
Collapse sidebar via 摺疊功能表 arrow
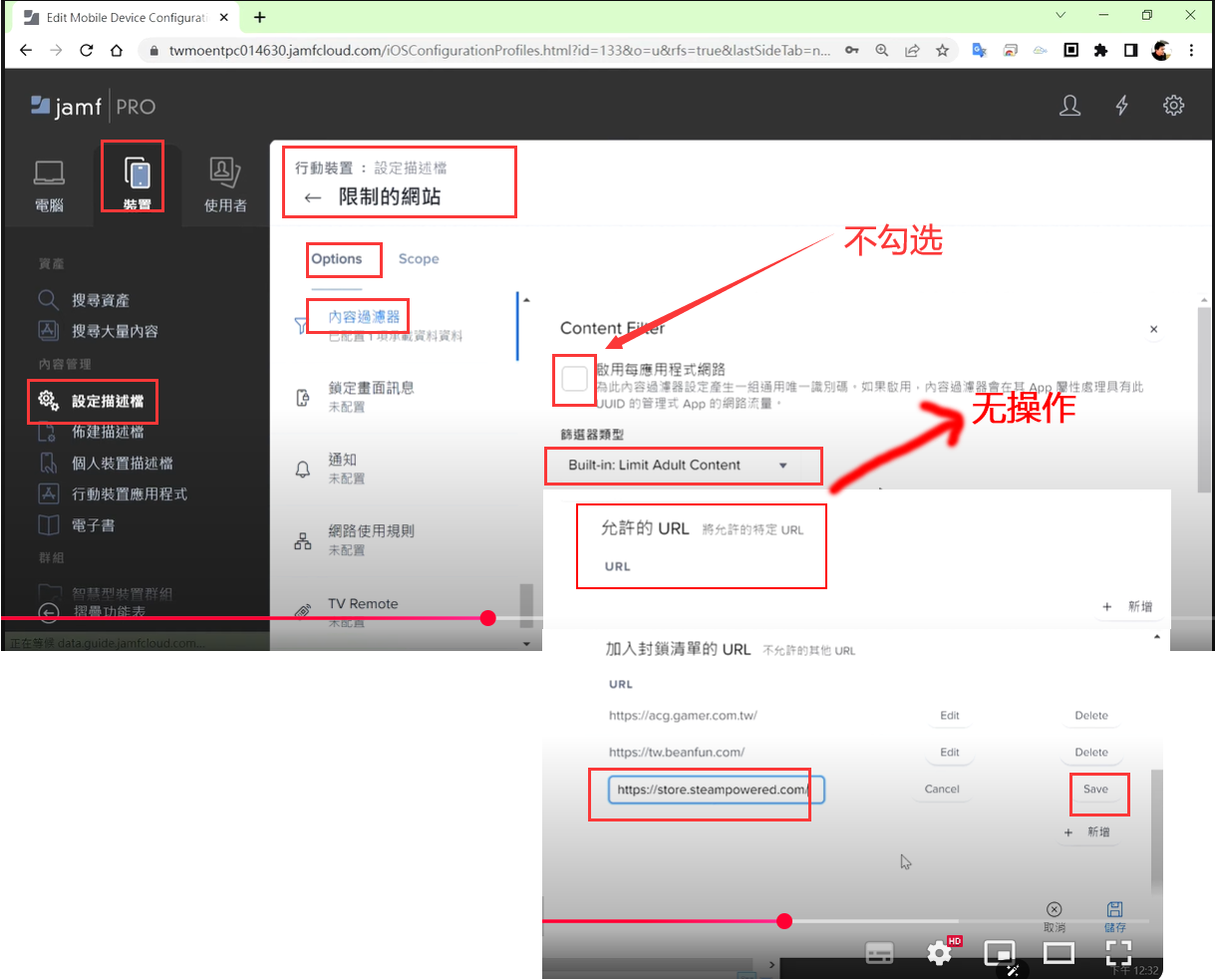tap(49, 612)
